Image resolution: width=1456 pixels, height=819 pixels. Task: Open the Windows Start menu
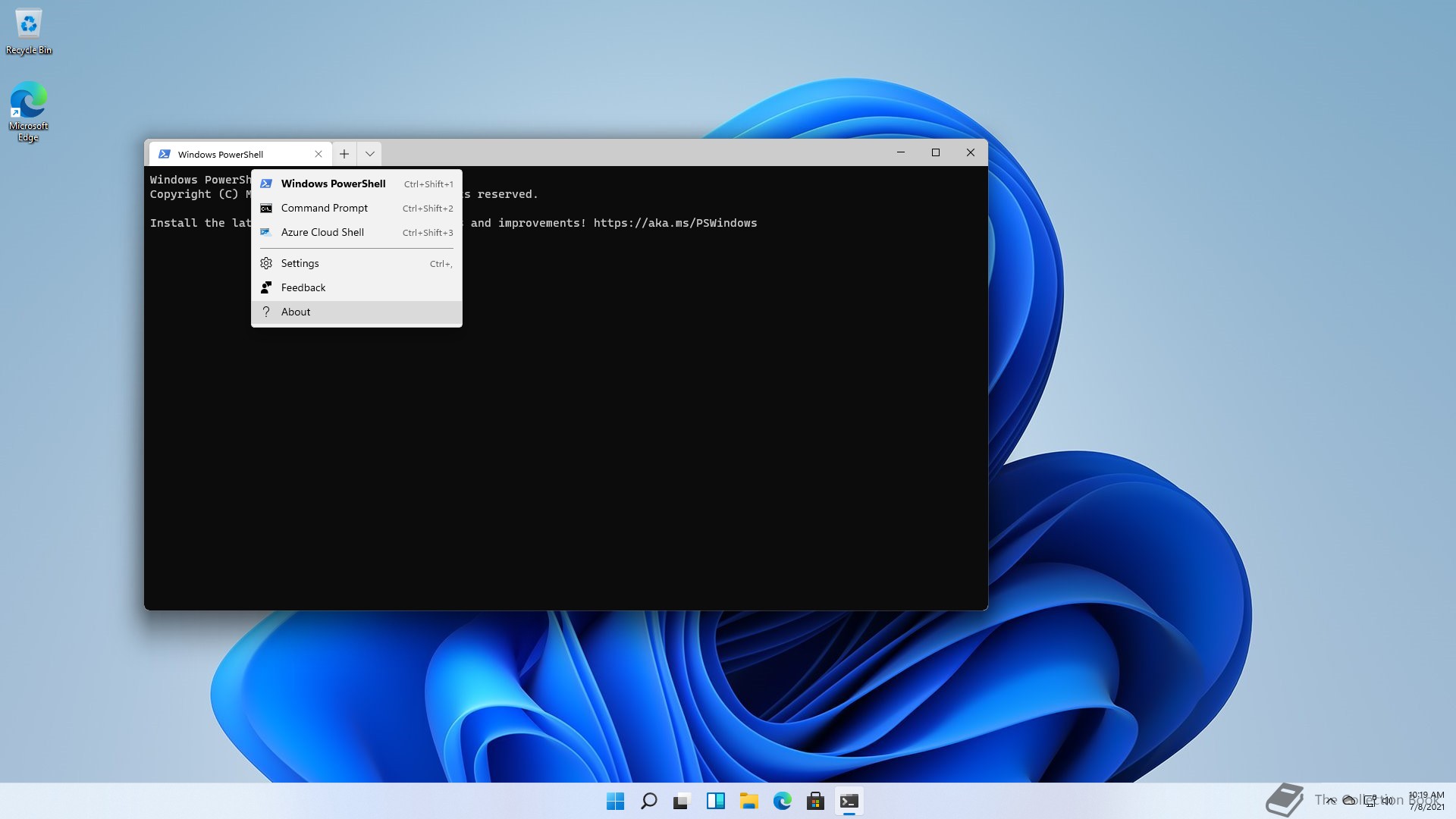tap(615, 801)
